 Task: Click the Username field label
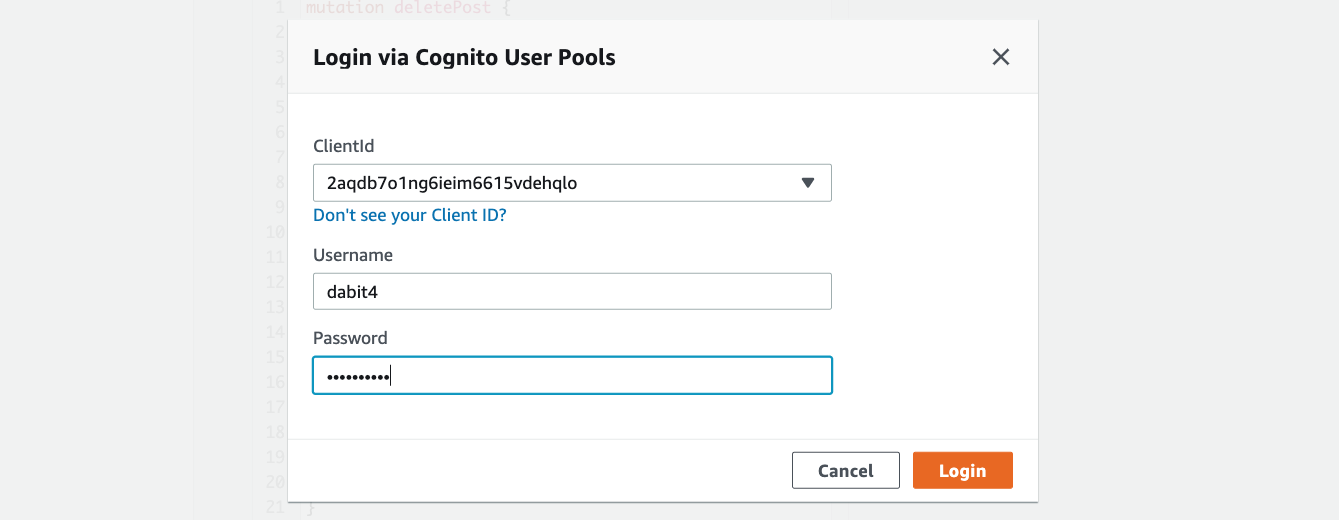point(353,255)
